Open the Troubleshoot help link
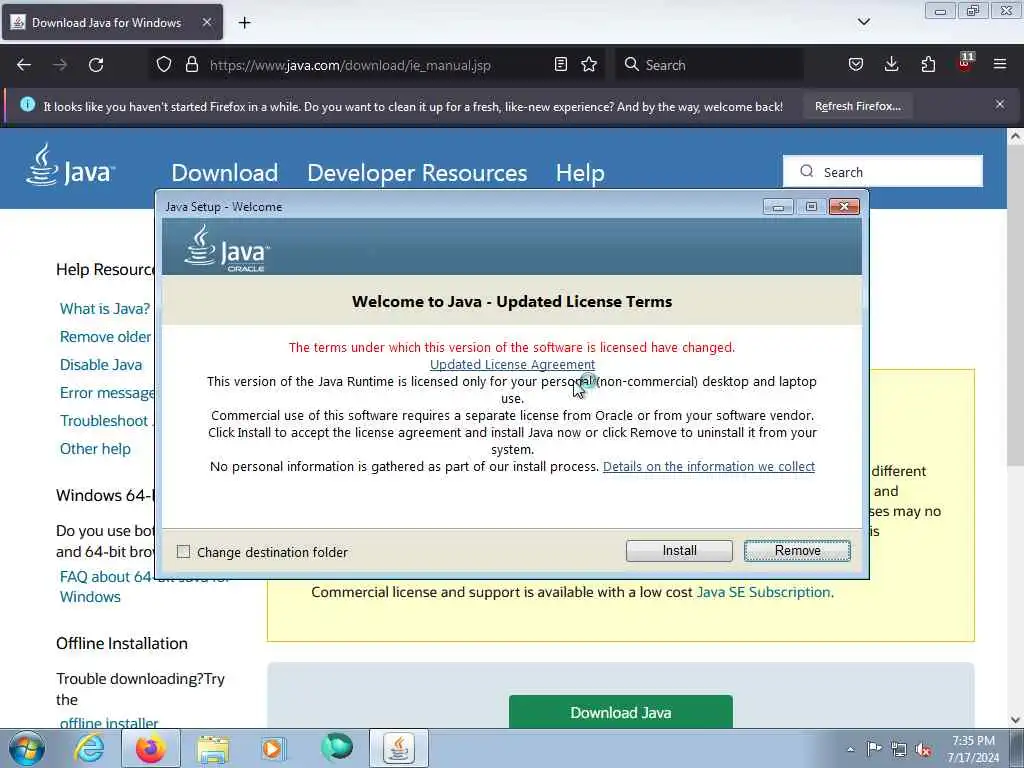 (106, 421)
